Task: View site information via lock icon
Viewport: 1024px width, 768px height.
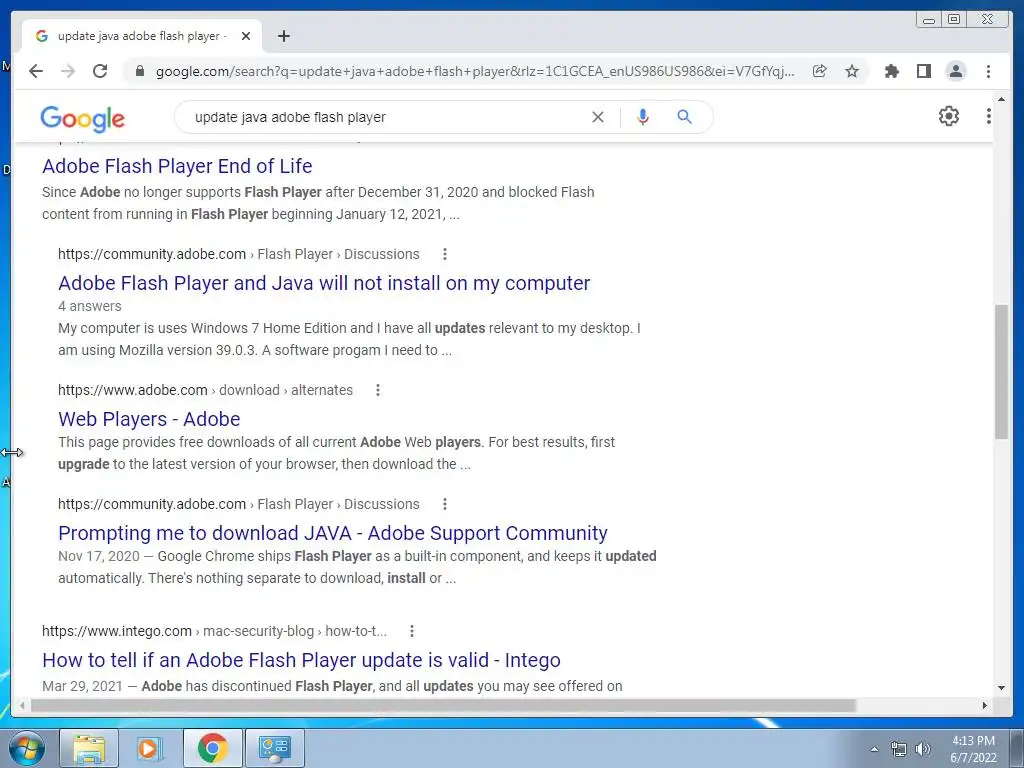Action: 139,71
